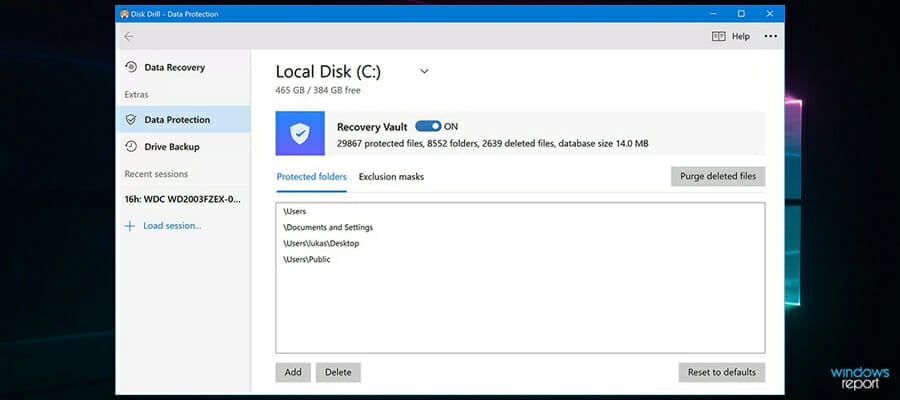The width and height of the screenshot is (900, 400).
Task: Open the Help book icon
Action: (x=719, y=36)
